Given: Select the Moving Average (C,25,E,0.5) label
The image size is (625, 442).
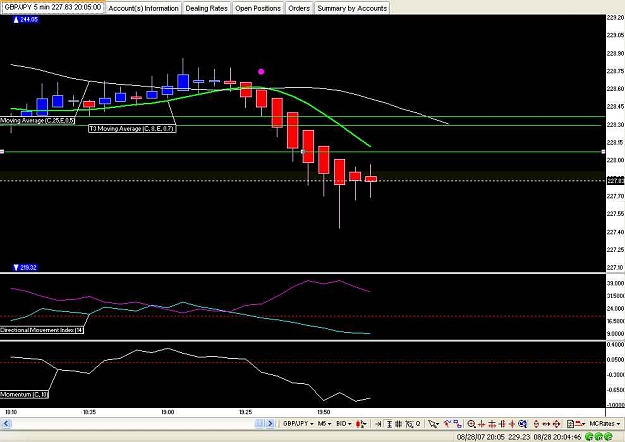Looking at the screenshot, I should tap(37, 120).
